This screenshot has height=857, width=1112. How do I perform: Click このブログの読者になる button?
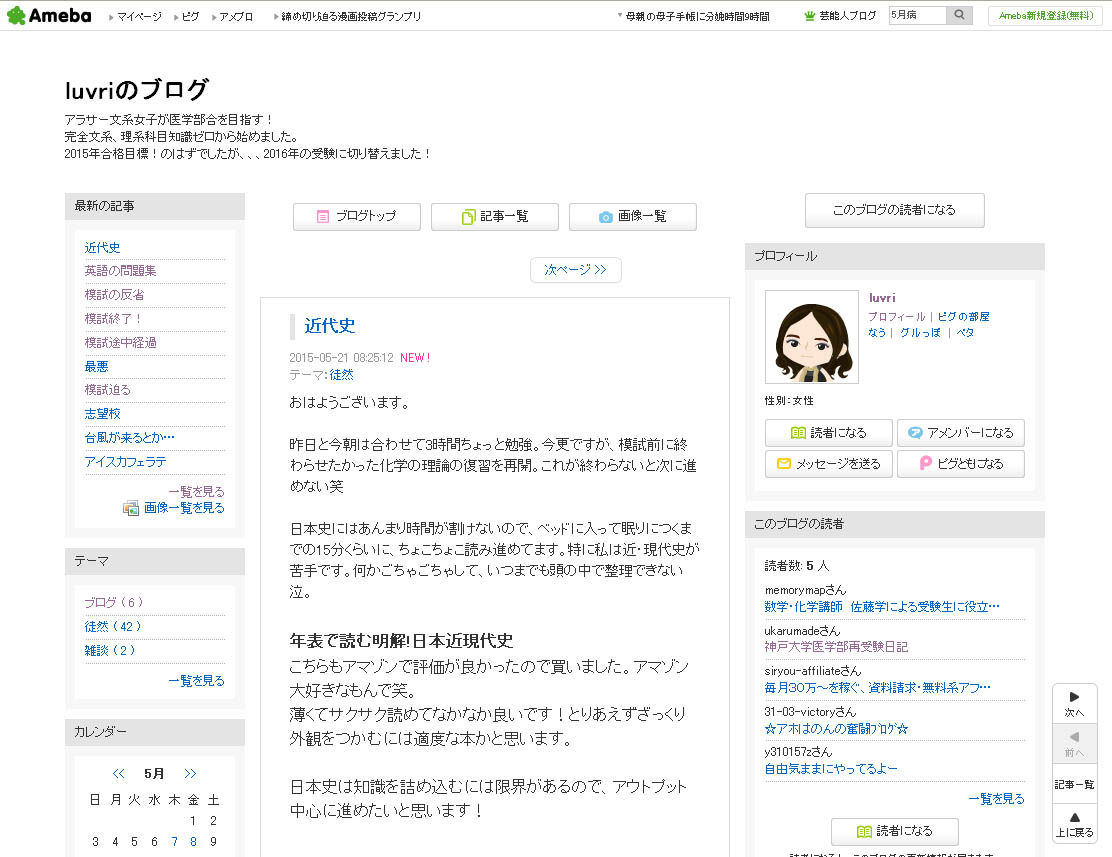(x=894, y=210)
